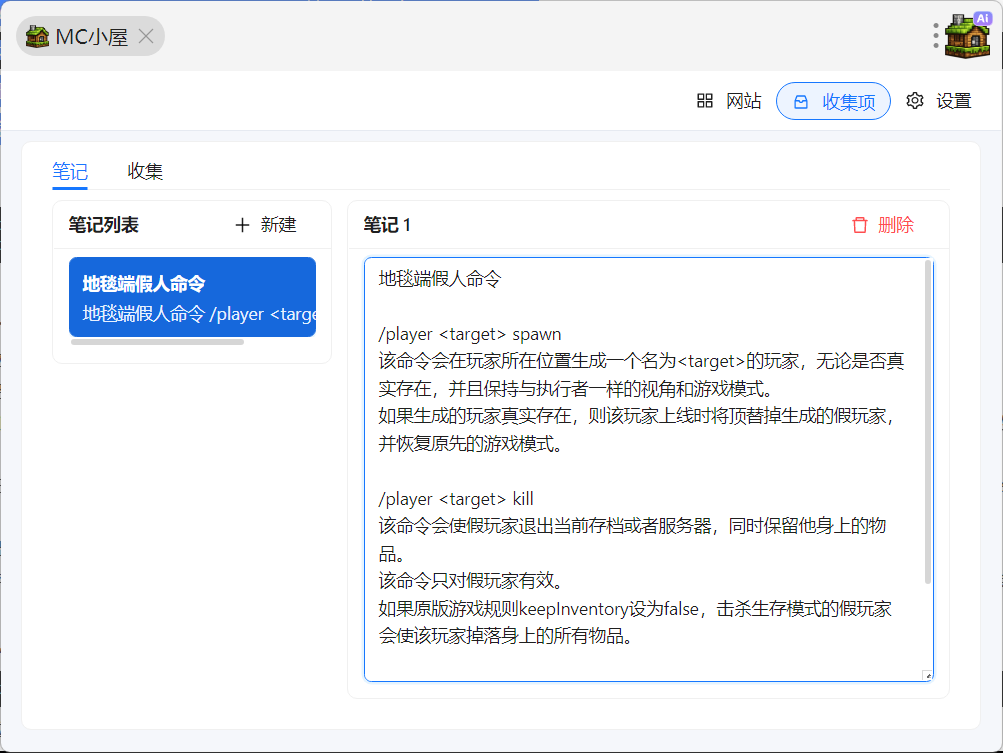Click the house icon in MC小屋 tab
Image resolution: width=1003 pixels, height=753 pixels.
point(37,37)
